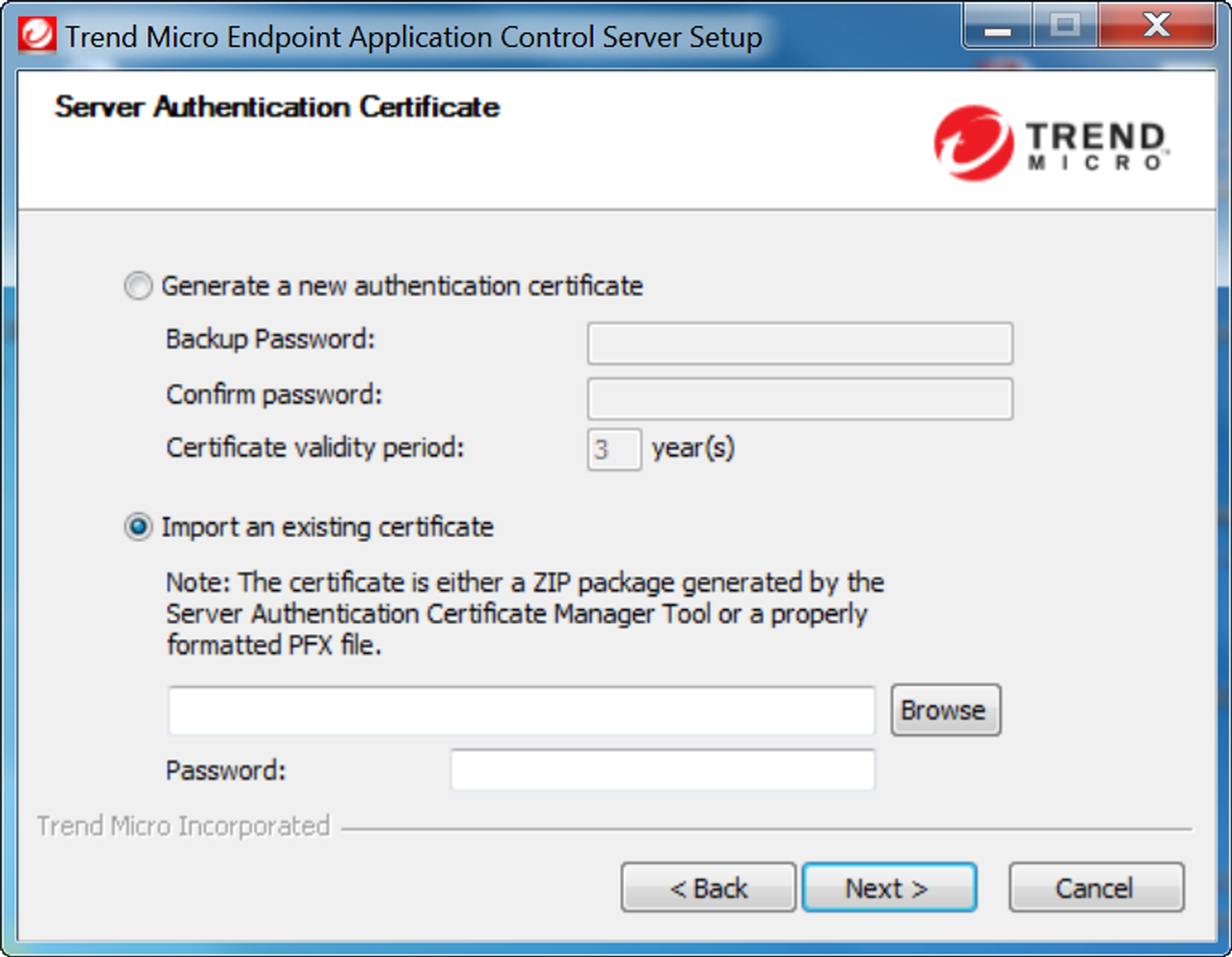Screen dimensions: 1232x957
Task: Proceed with the Next button
Action: (888, 888)
